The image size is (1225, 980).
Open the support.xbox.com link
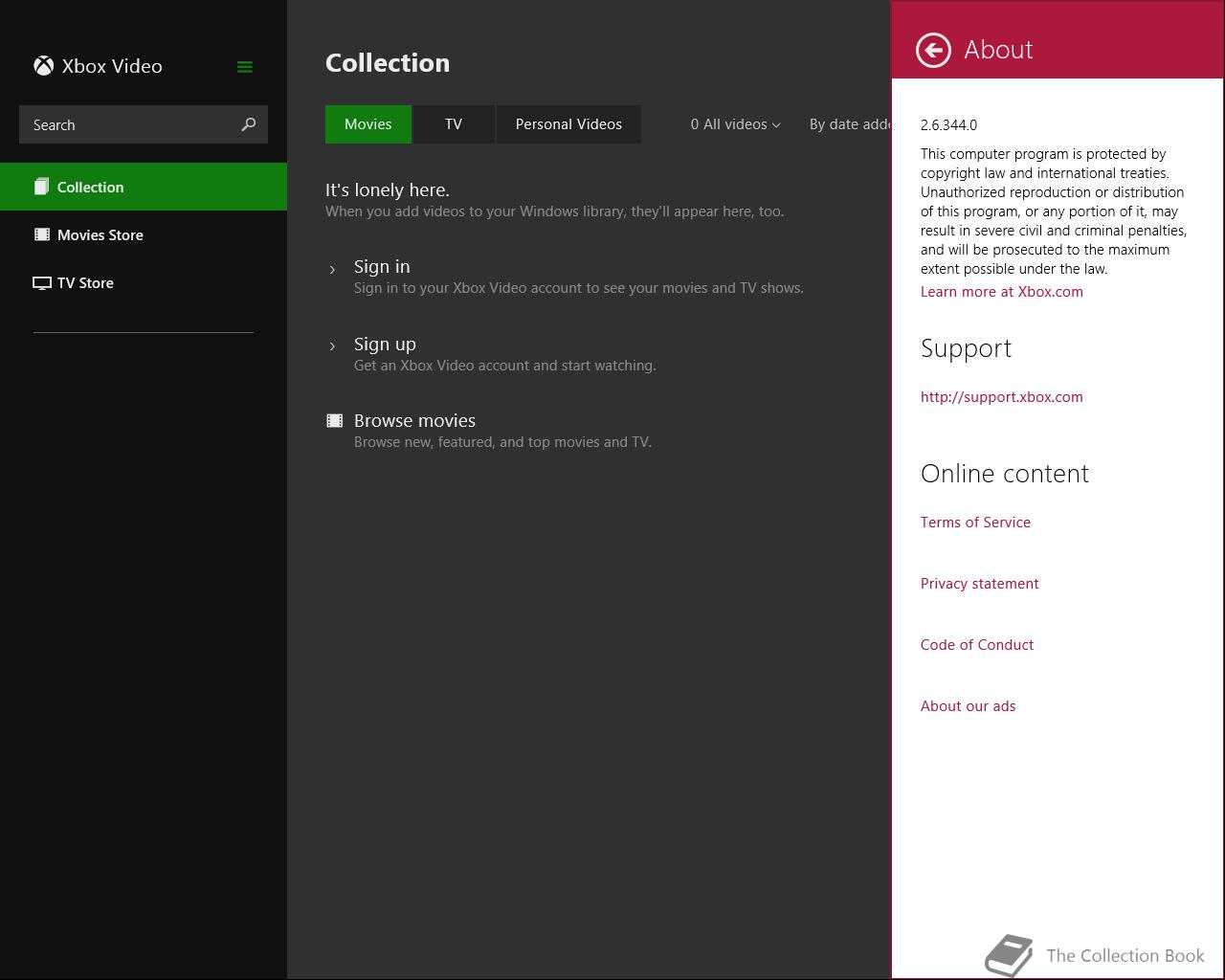pos(1002,397)
